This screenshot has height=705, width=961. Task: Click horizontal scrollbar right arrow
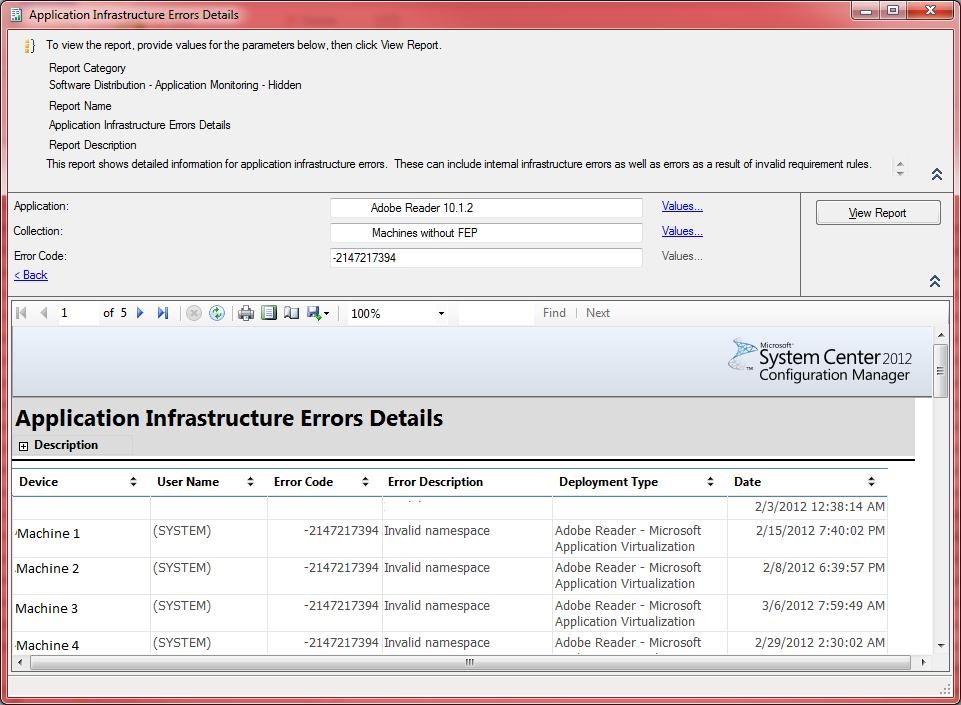(x=924, y=662)
